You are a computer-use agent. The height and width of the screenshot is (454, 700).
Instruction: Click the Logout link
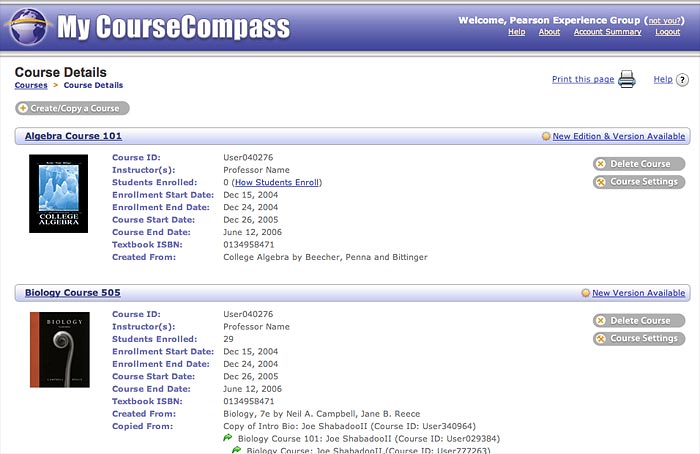point(667,32)
